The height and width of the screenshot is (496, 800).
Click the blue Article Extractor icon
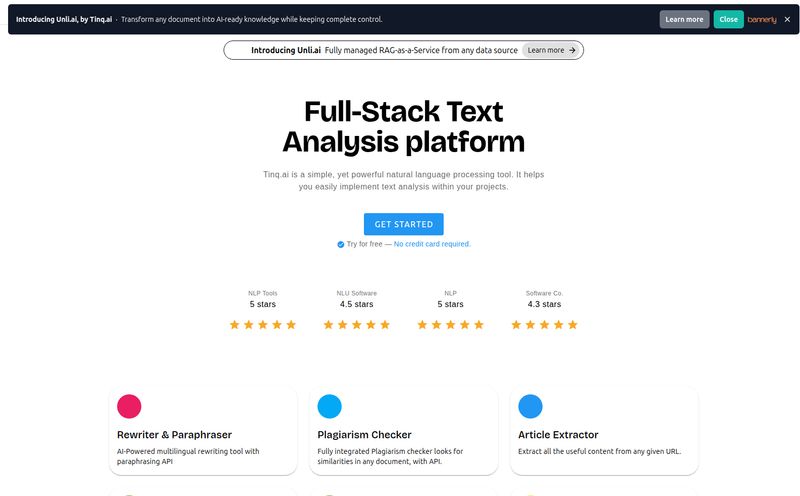click(530, 406)
